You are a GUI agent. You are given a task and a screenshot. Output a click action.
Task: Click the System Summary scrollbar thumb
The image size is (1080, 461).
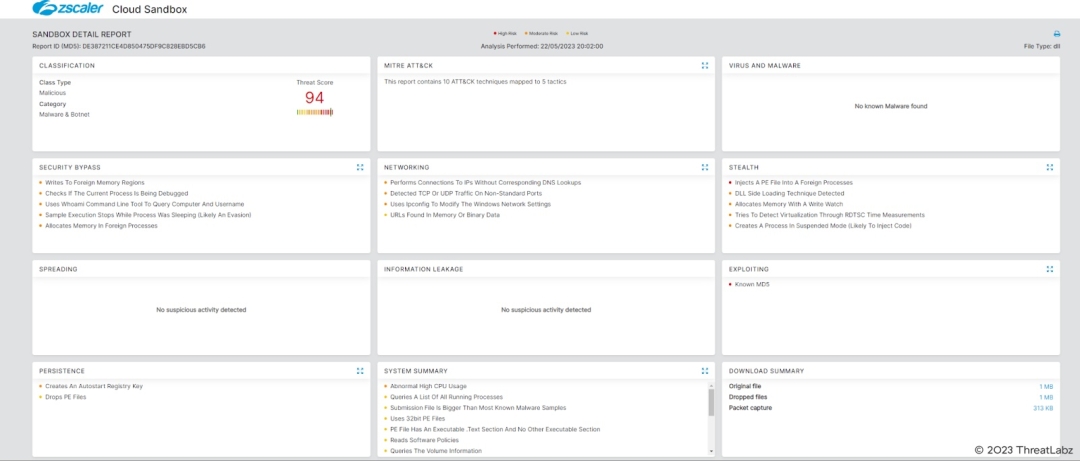(x=712, y=401)
